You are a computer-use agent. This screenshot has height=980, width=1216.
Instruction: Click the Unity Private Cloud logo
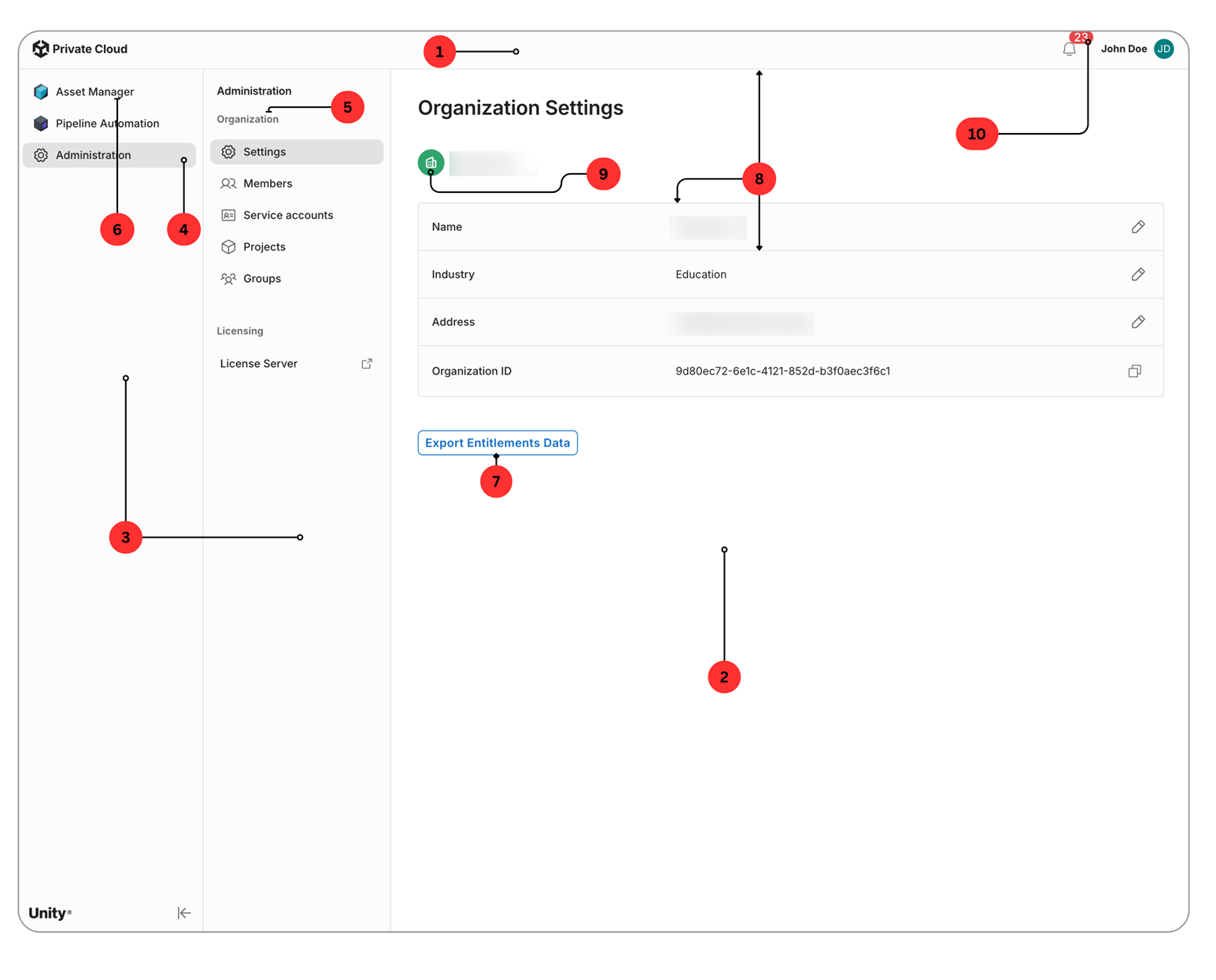tap(79, 49)
